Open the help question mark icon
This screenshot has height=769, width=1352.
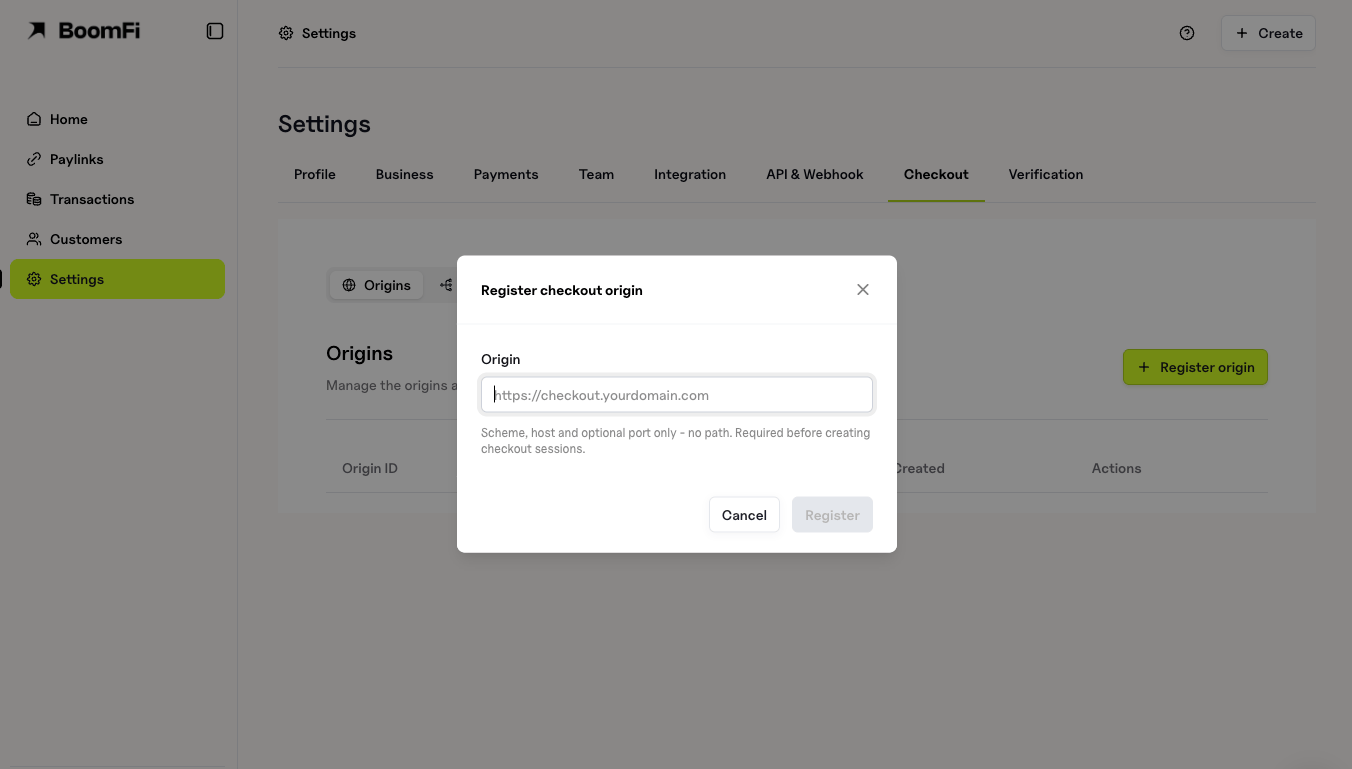tap(1187, 33)
